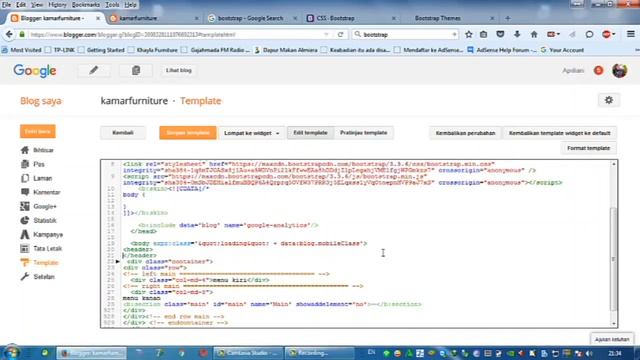The image size is (640, 360).
Task: Click the code editor vertical scrollbar
Action: (613, 259)
